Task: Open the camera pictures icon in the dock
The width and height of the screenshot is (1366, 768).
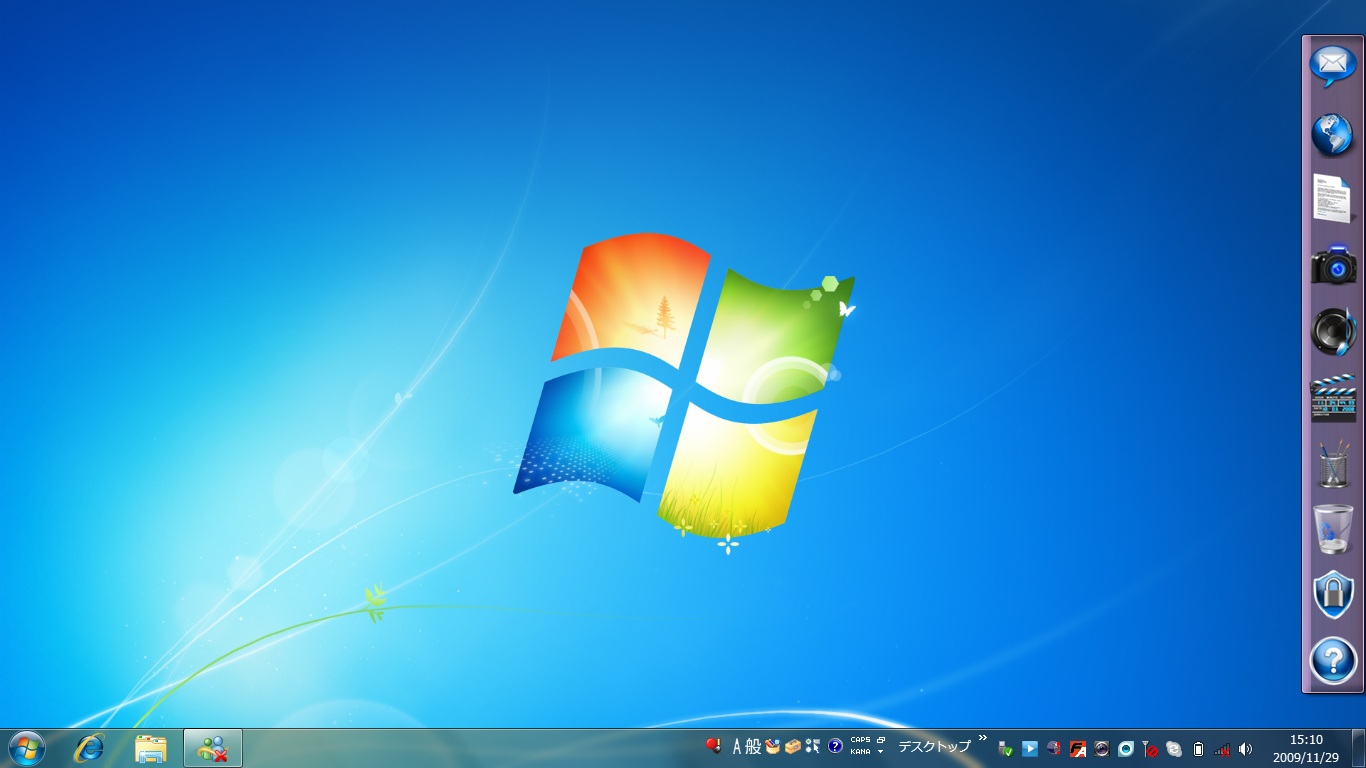Action: coord(1333,264)
